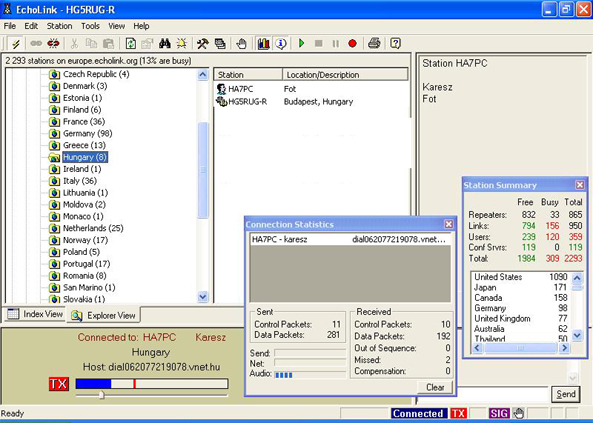Open Setup with the hammer tools icon
The height and width of the screenshot is (423, 593).
pos(203,44)
